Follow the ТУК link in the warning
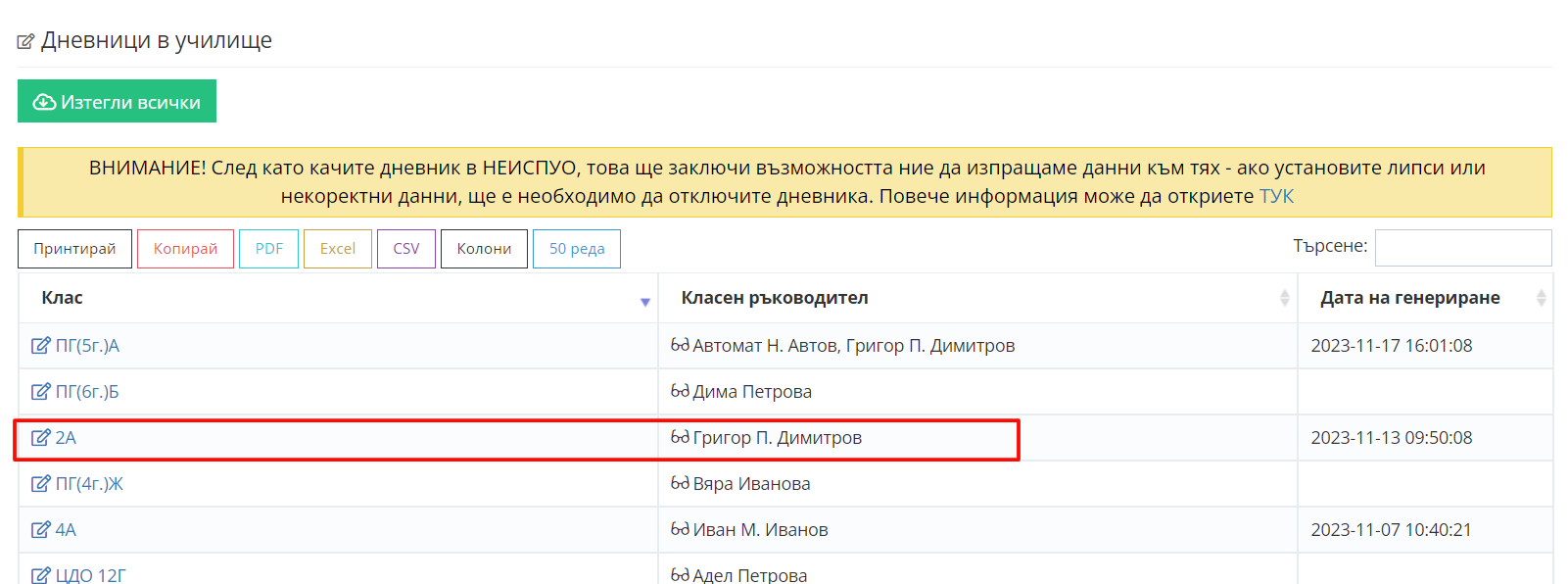Viewport: 1568px width, 584px height. click(x=1276, y=196)
